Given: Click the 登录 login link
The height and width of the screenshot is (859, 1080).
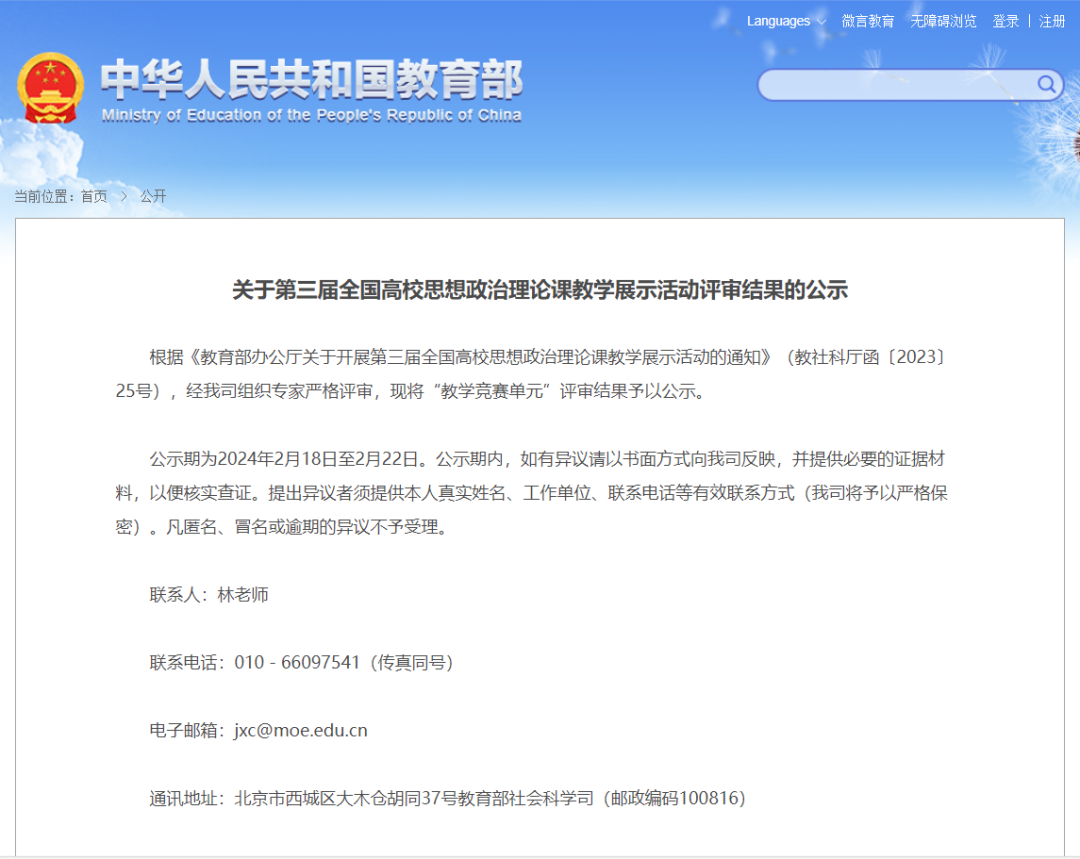Looking at the screenshot, I should [x=1005, y=21].
